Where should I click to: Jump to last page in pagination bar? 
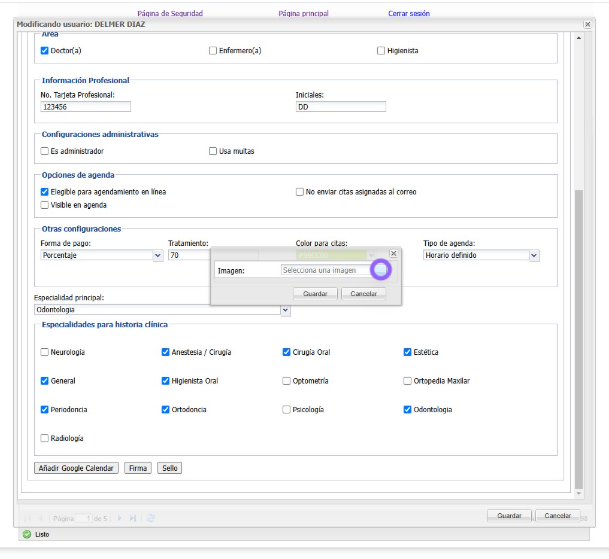133,518
